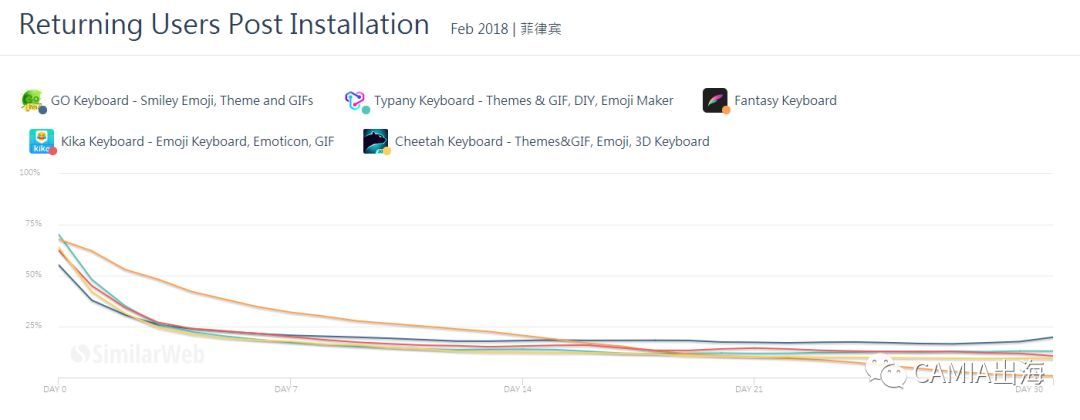The width and height of the screenshot is (1080, 420).
Task: Open the Feb 2018 date selector
Action: (x=479, y=29)
